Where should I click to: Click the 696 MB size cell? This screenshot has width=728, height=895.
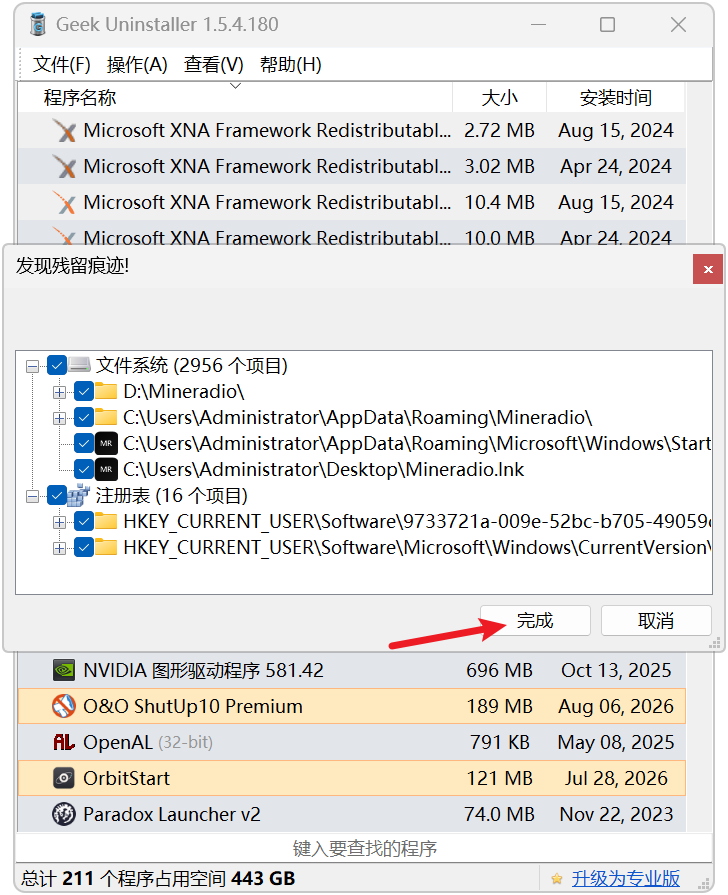click(499, 670)
